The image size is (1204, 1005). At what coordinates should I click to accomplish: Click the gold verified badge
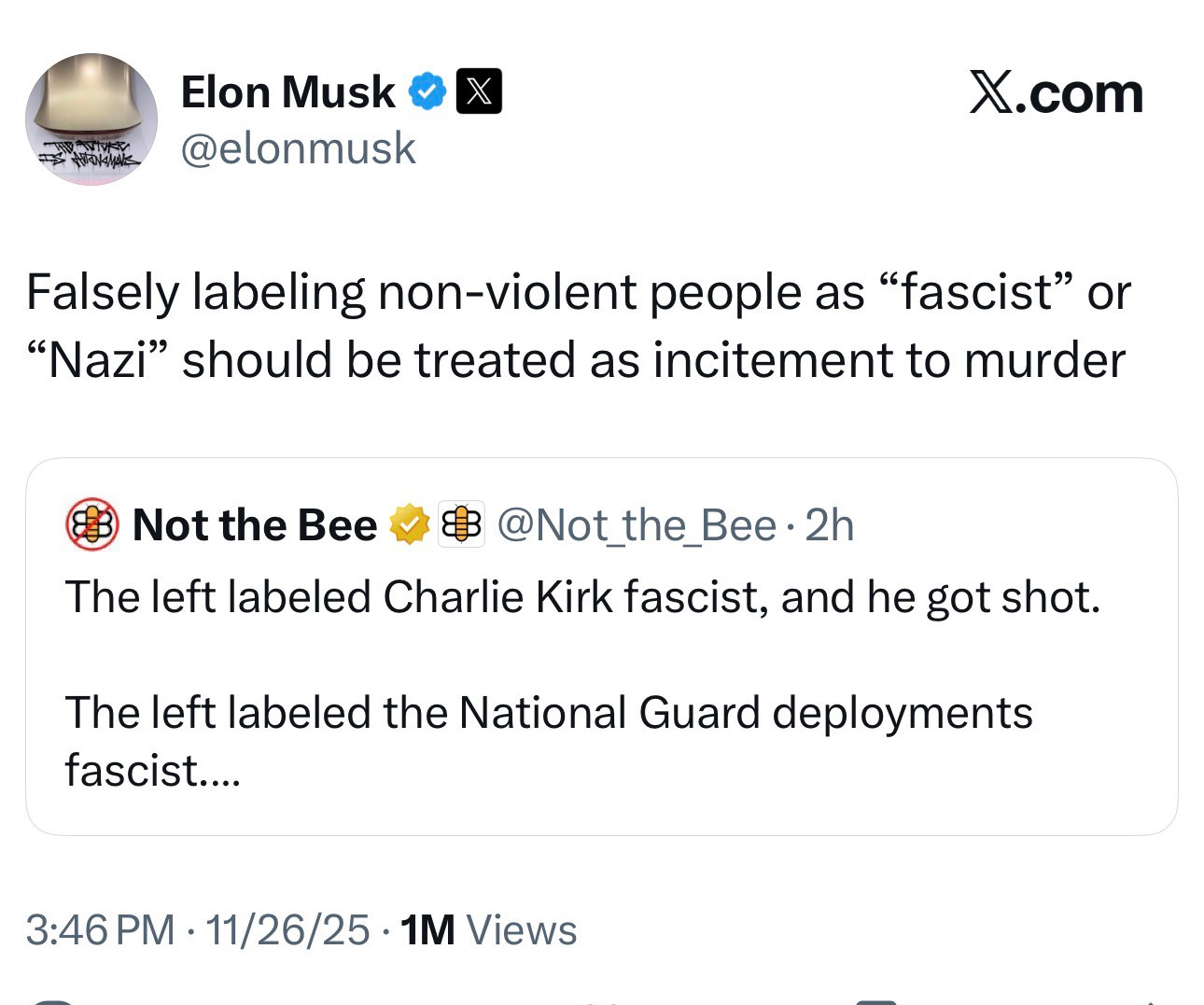(x=408, y=524)
